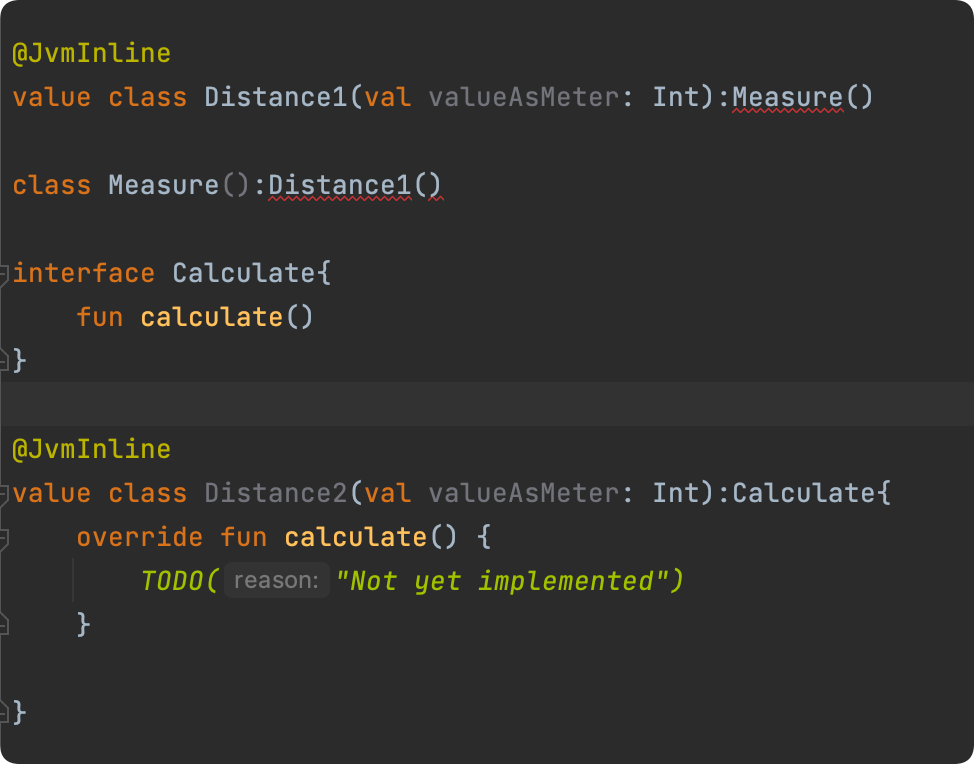Click fold end marker closing Distance2 class

[x=4, y=712]
